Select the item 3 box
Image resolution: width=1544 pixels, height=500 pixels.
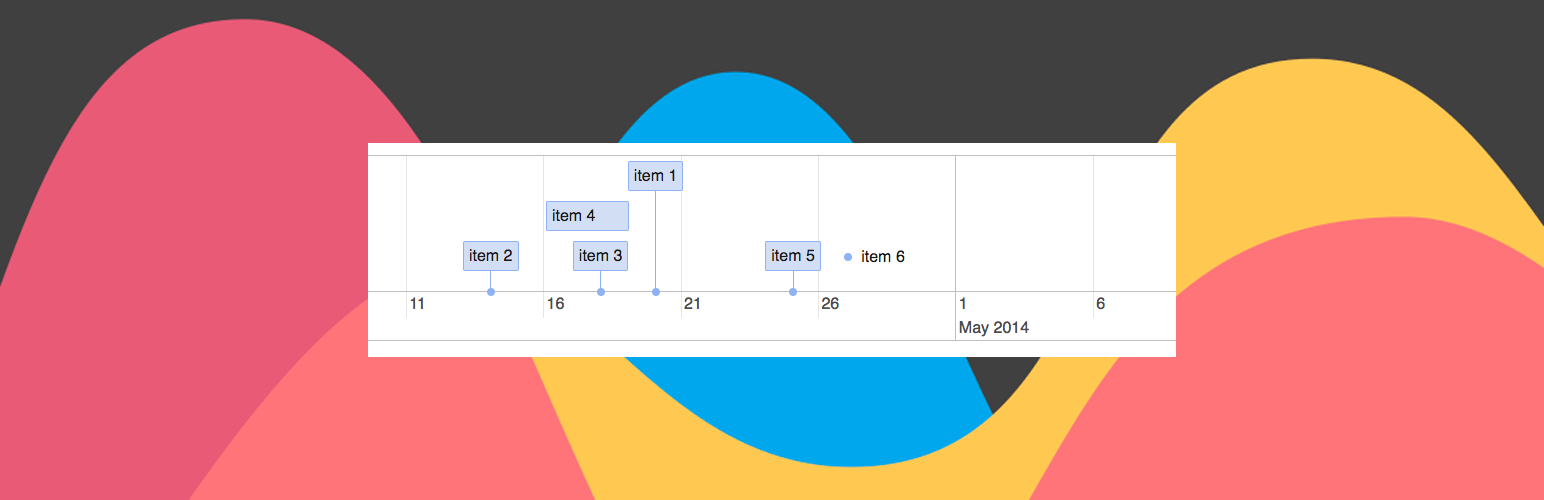(600, 256)
